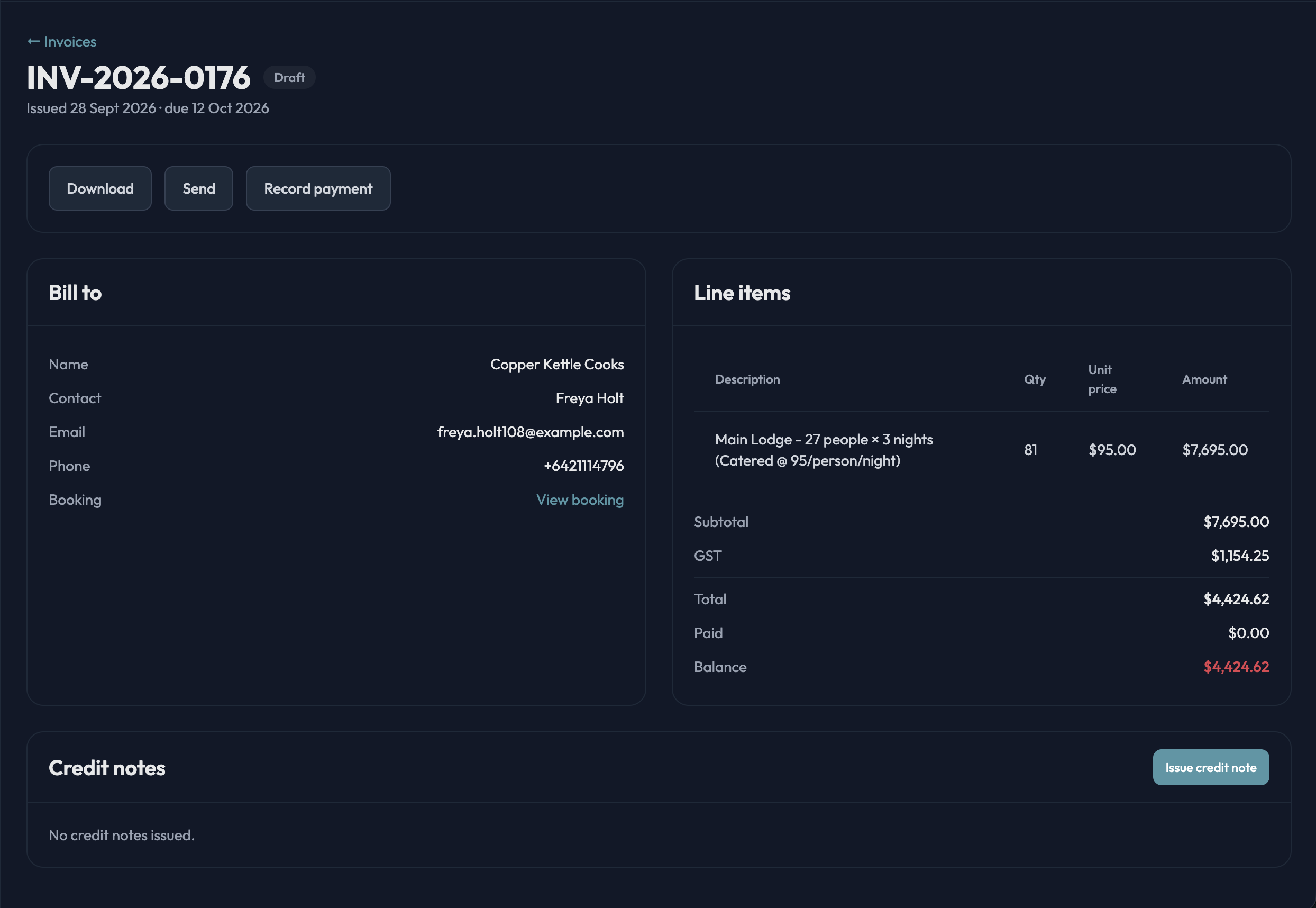This screenshot has height=908, width=1316.
Task: Open the View booking link
Action: (580, 500)
